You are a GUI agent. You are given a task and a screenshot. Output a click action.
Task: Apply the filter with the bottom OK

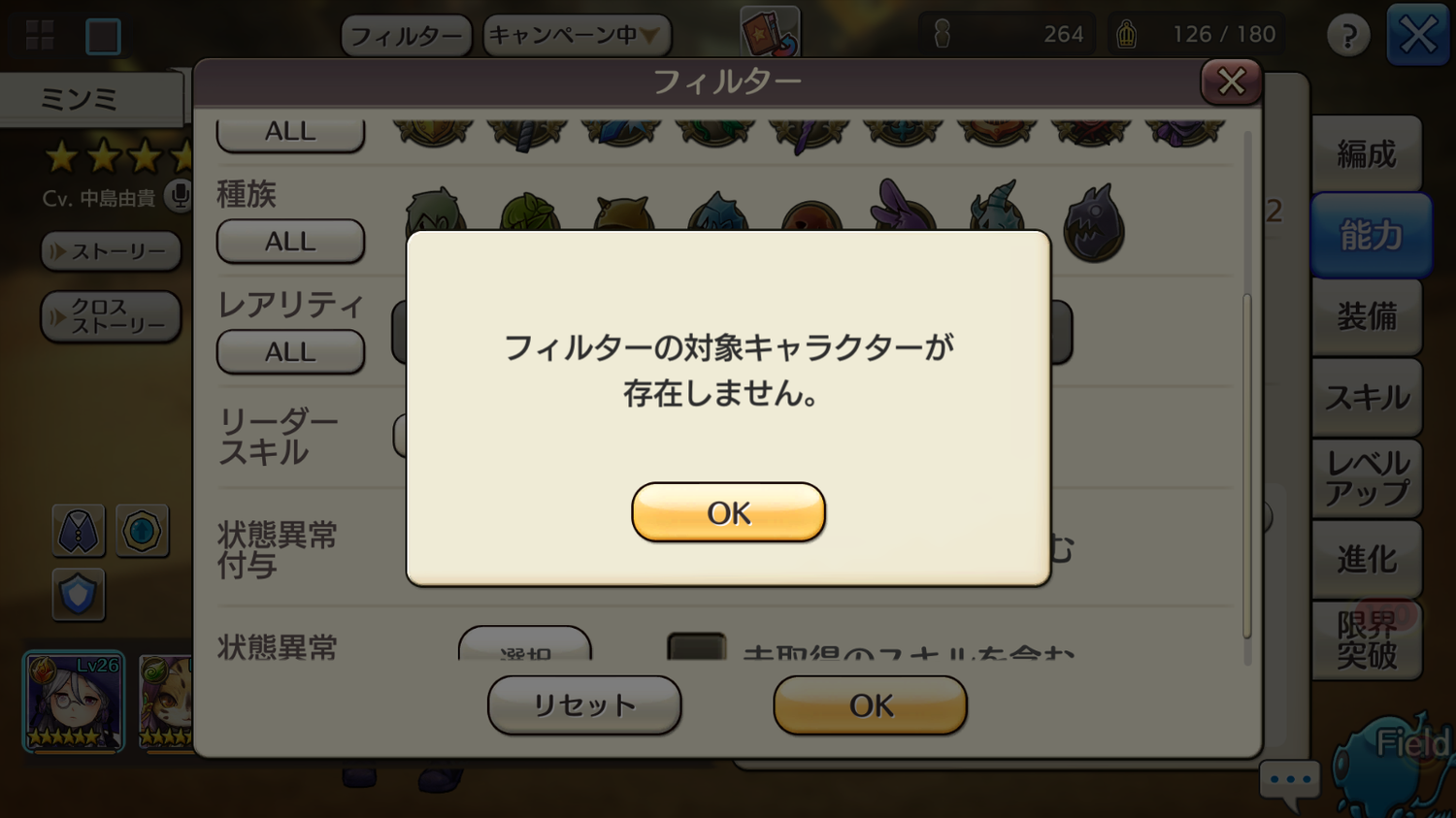point(870,705)
